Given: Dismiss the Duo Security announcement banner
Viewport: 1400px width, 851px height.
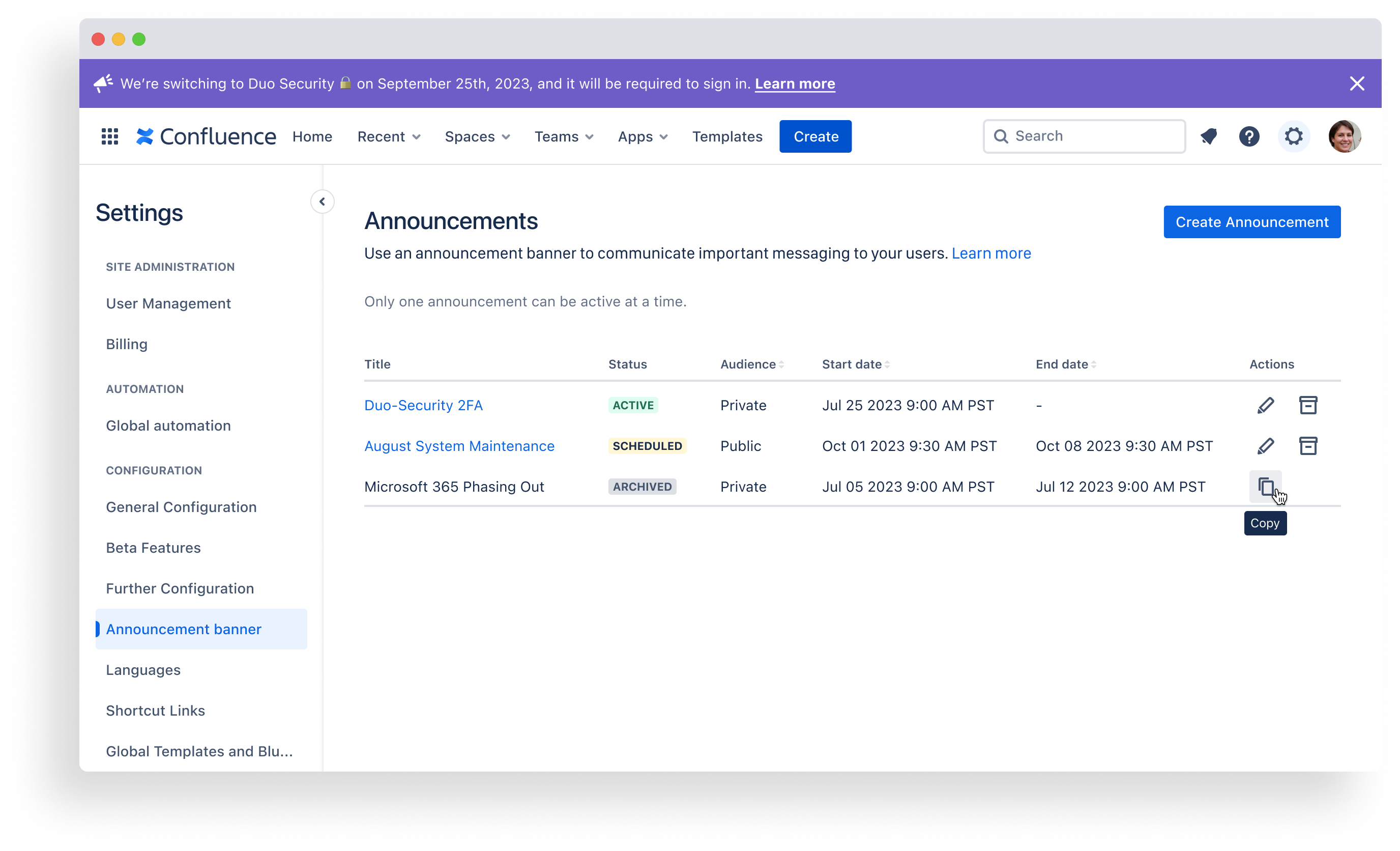Looking at the screenshot, I should click(1357, 83).
